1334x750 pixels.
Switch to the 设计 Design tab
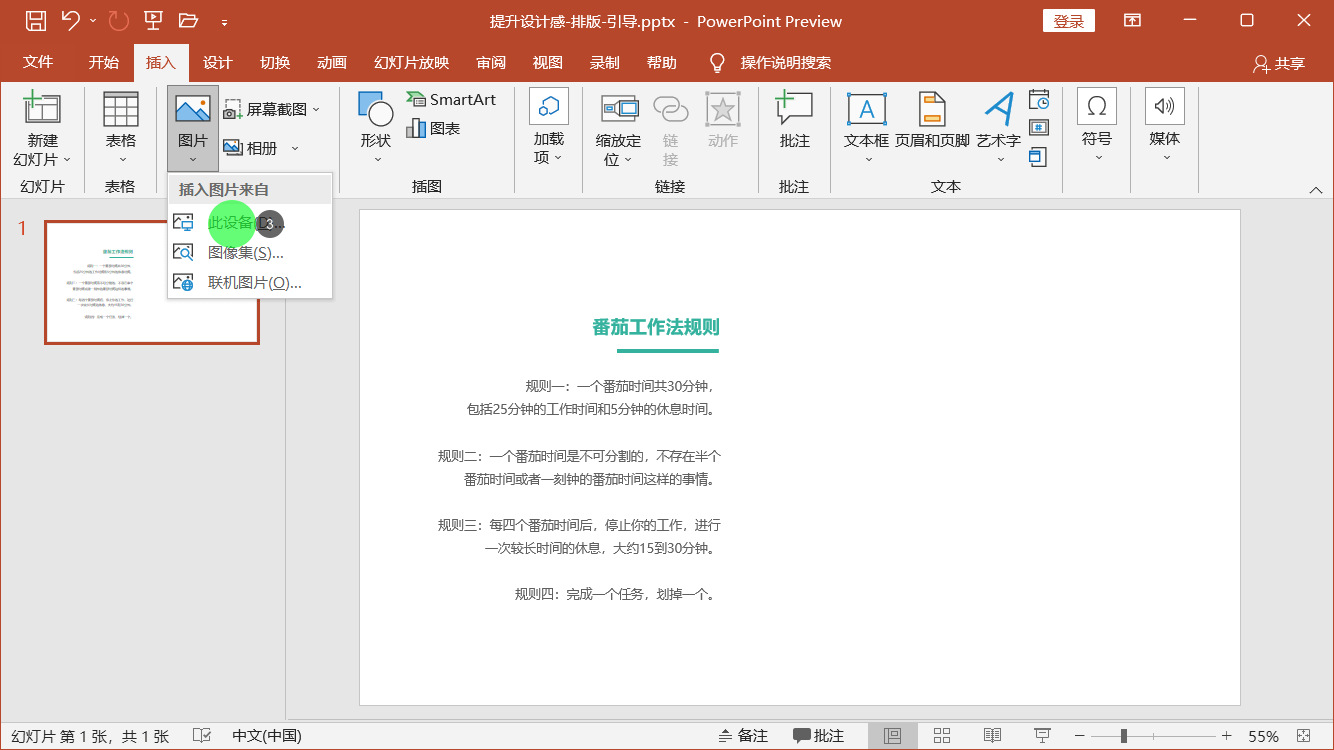(218, 62)
